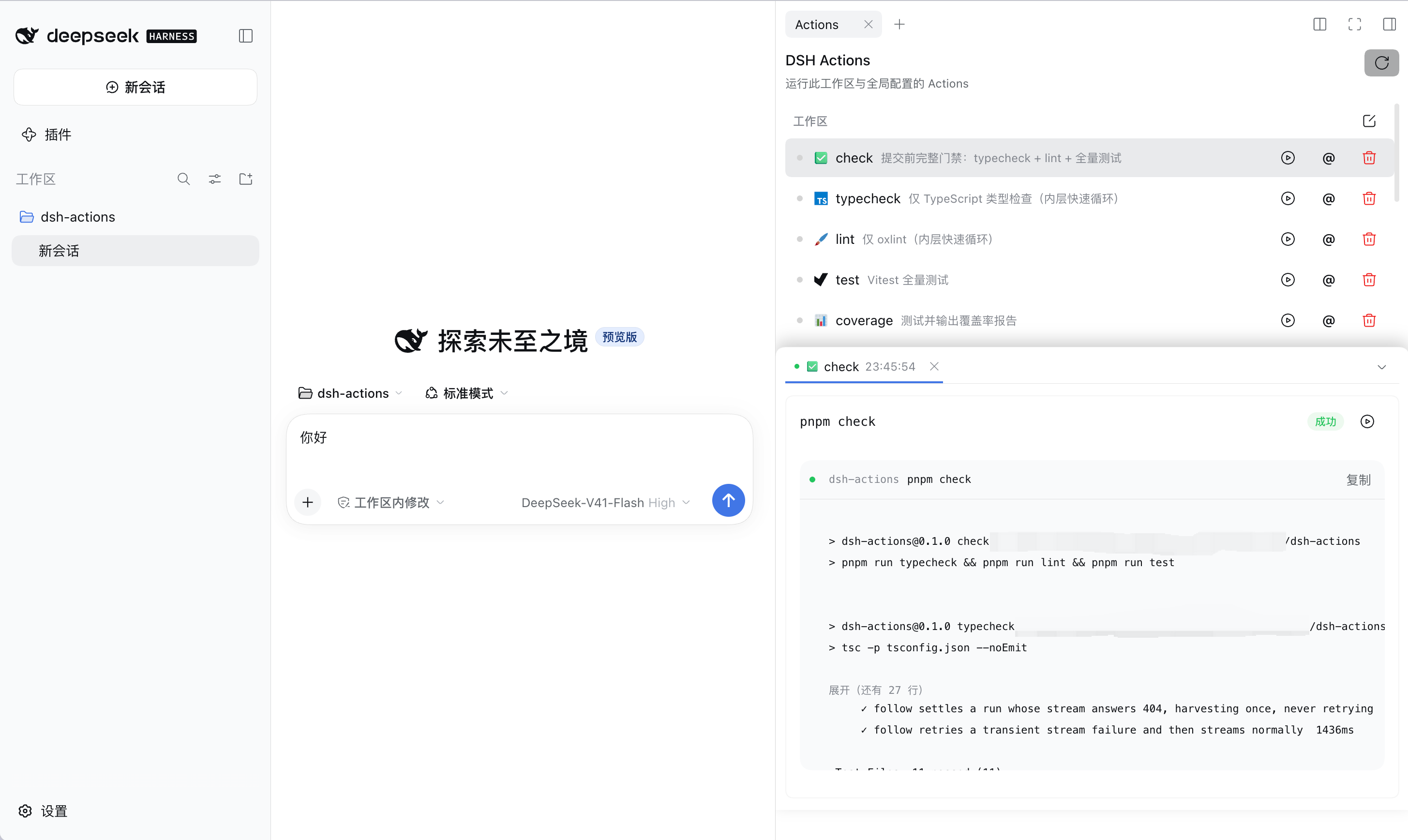This screenshot has height=840, width=1408.
Task: Mention the coverage action with @
Action: pyautogui.click(x=1329, y=320)
